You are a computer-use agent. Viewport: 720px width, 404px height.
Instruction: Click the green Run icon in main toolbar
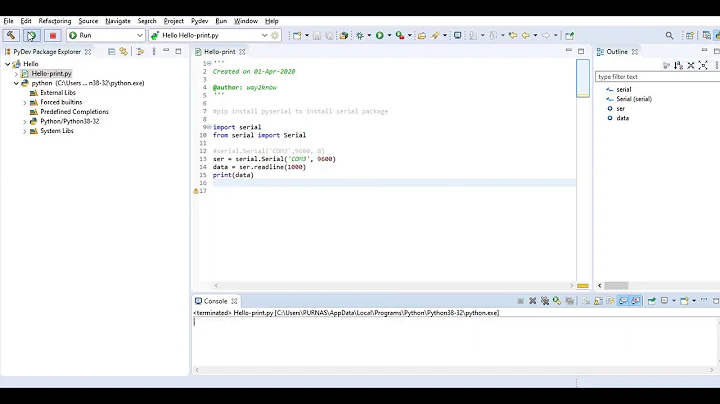pos(380,35)
